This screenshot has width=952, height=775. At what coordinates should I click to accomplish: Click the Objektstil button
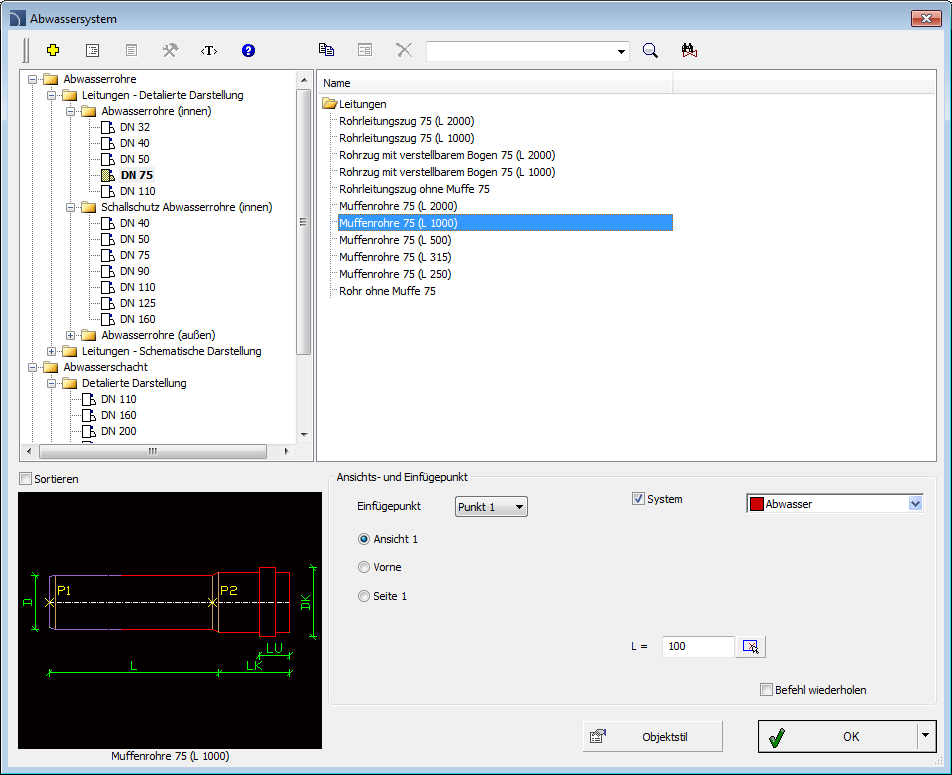point(653,737)
